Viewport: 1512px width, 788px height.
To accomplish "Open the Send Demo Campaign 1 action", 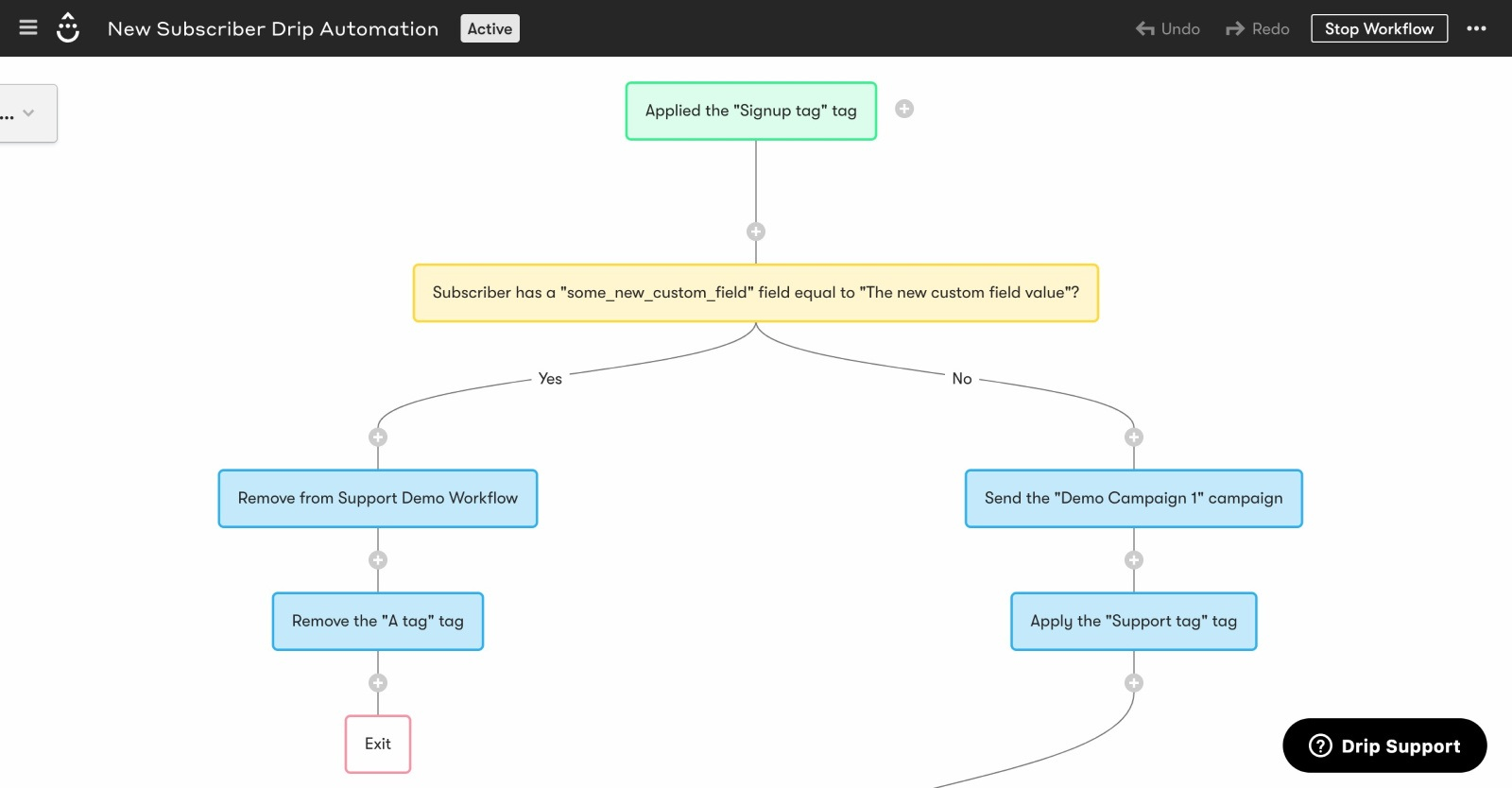I will pos(1134,498).
